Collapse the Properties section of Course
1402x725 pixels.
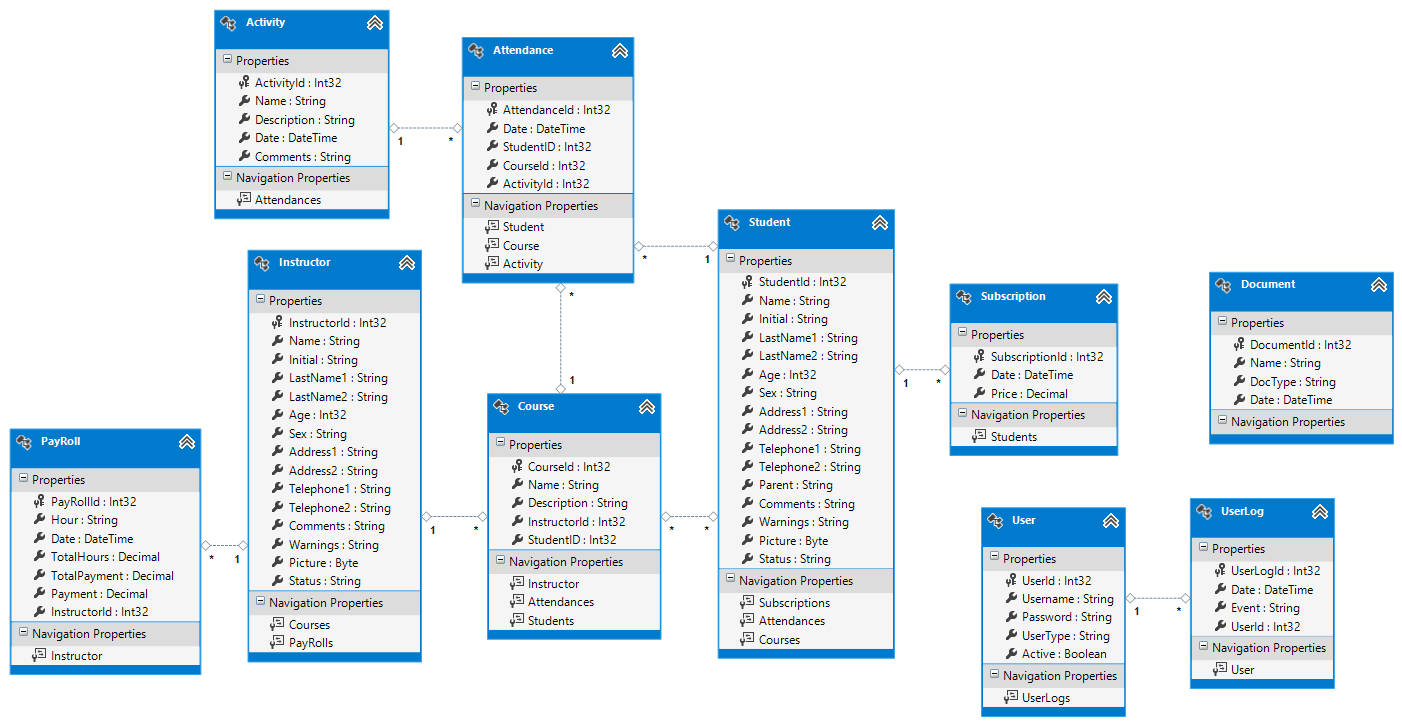tap(499, 445)
